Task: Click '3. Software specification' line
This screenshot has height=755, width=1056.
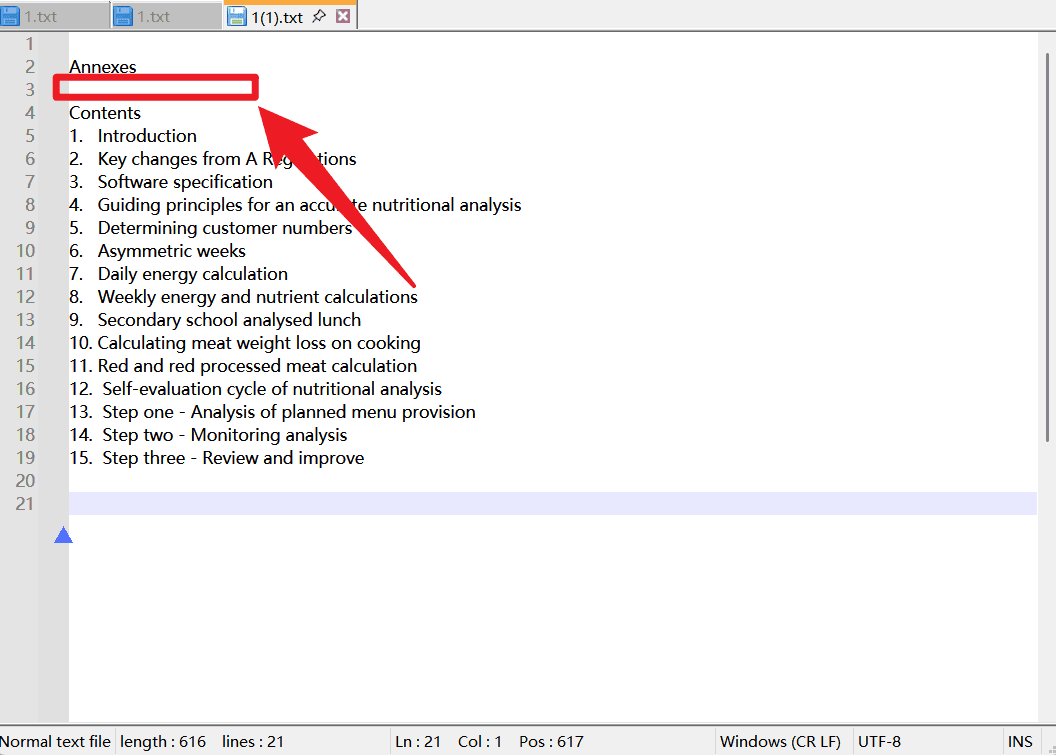Action: pyautogui.click(x=170, y=181)
